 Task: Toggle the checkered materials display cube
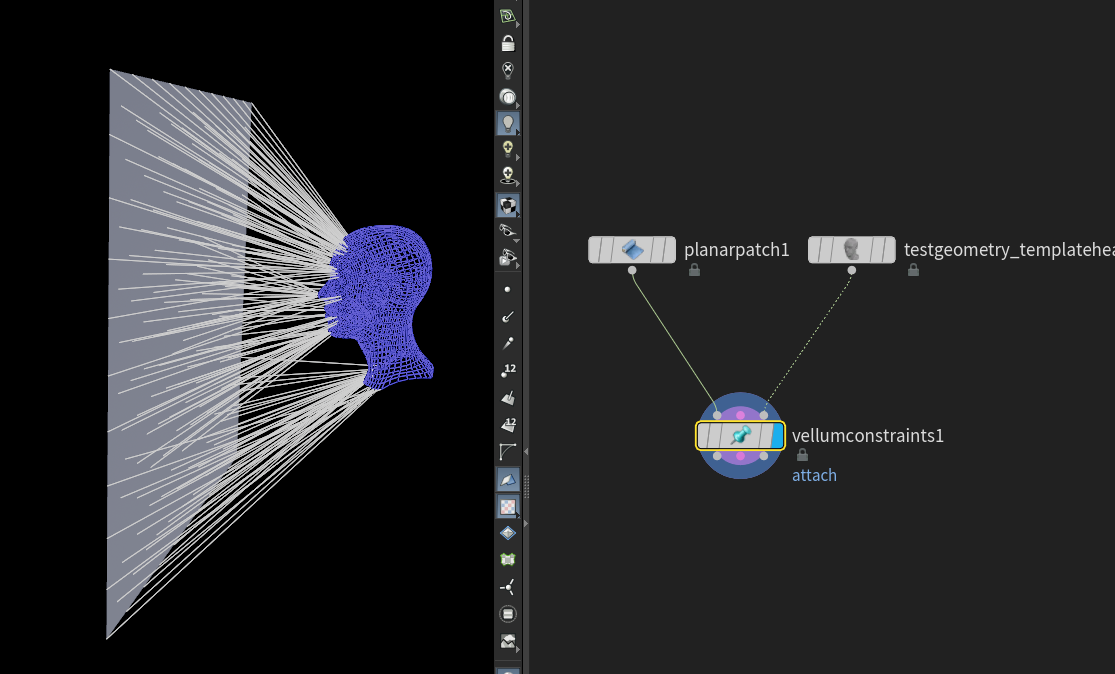[x=508, y=205]
